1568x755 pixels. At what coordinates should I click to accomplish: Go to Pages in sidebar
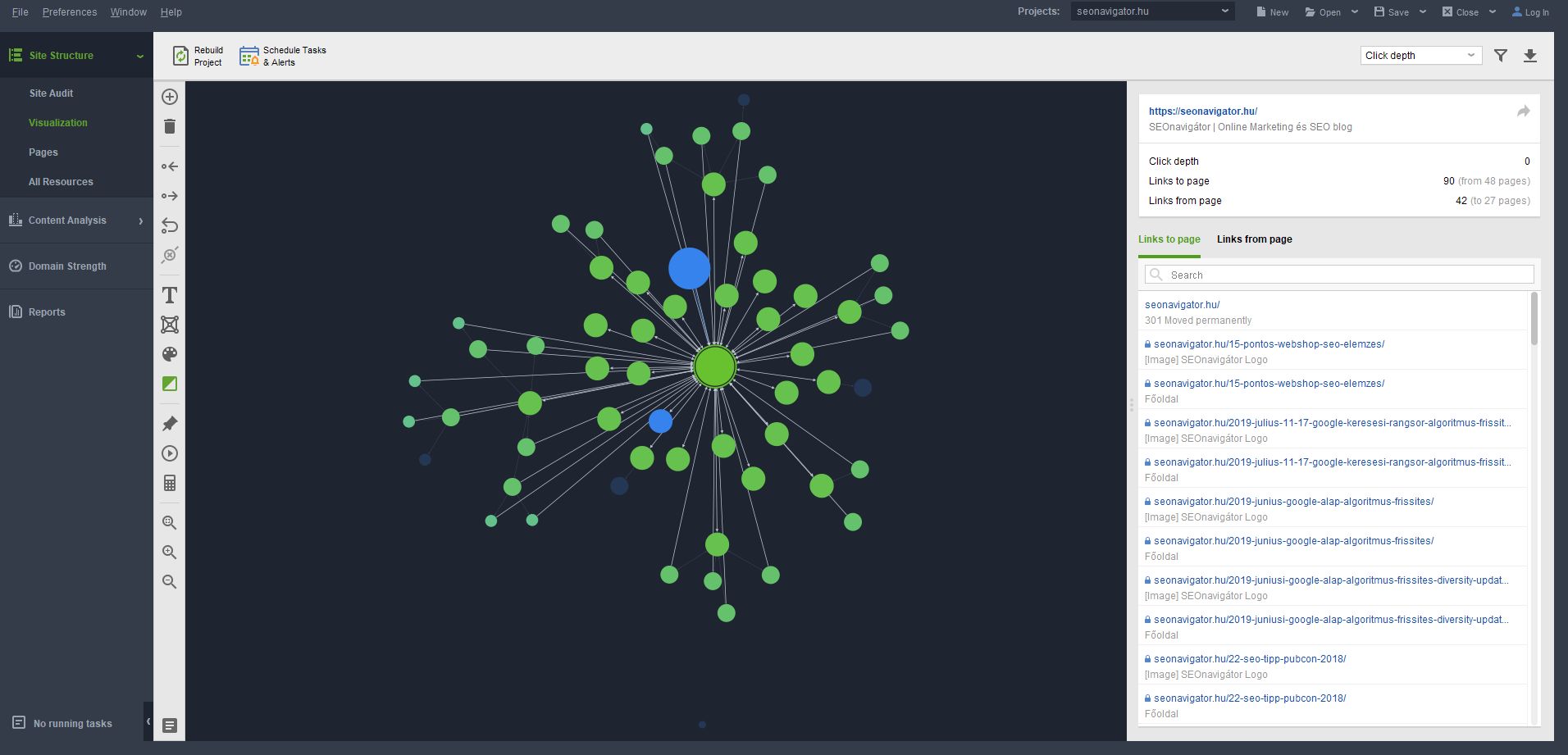(x=43, y=152)
